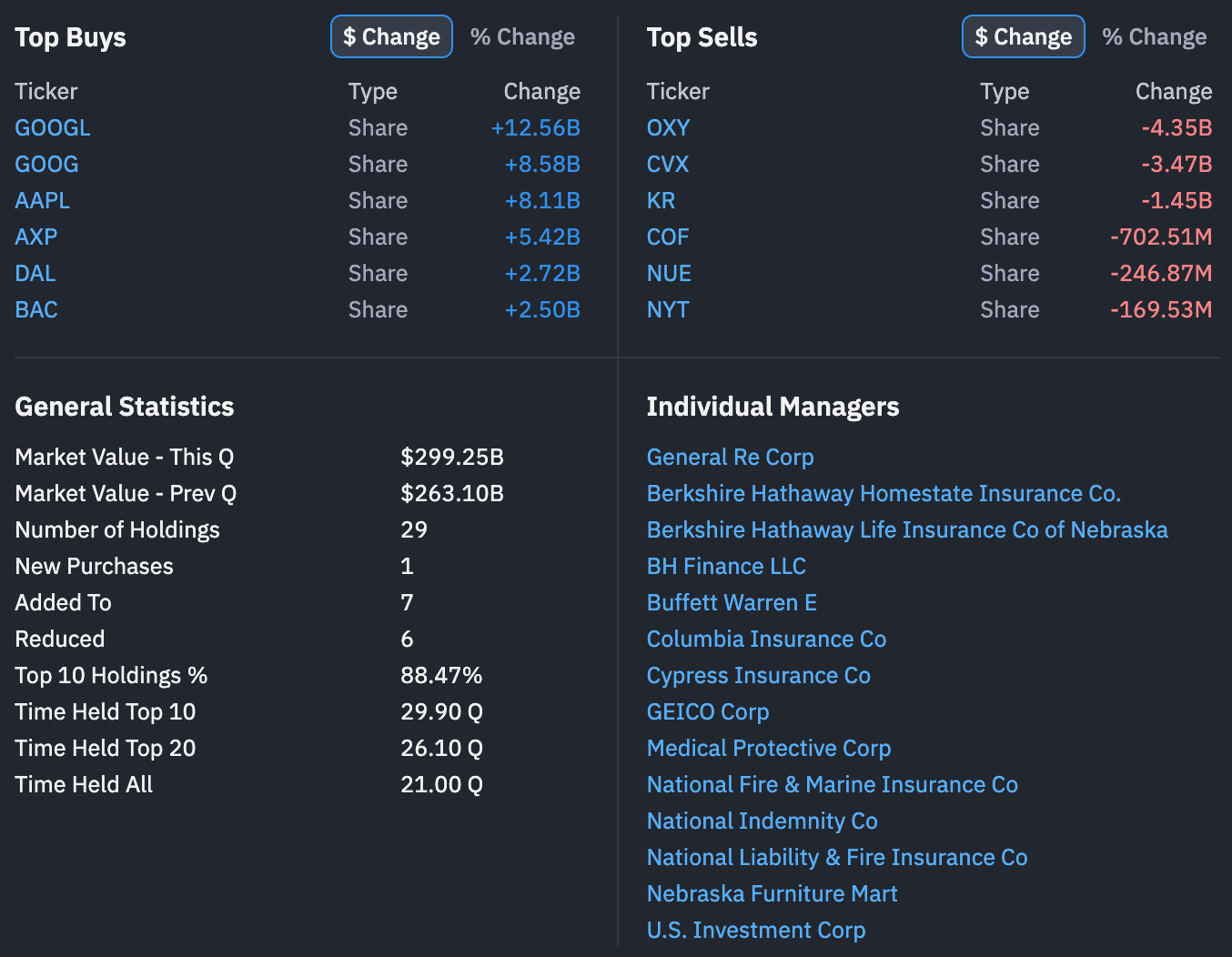This screenshot has height=957, width=1232.
Task: Click U.S. Investment Corp link
Action: [x=756, y=930]
